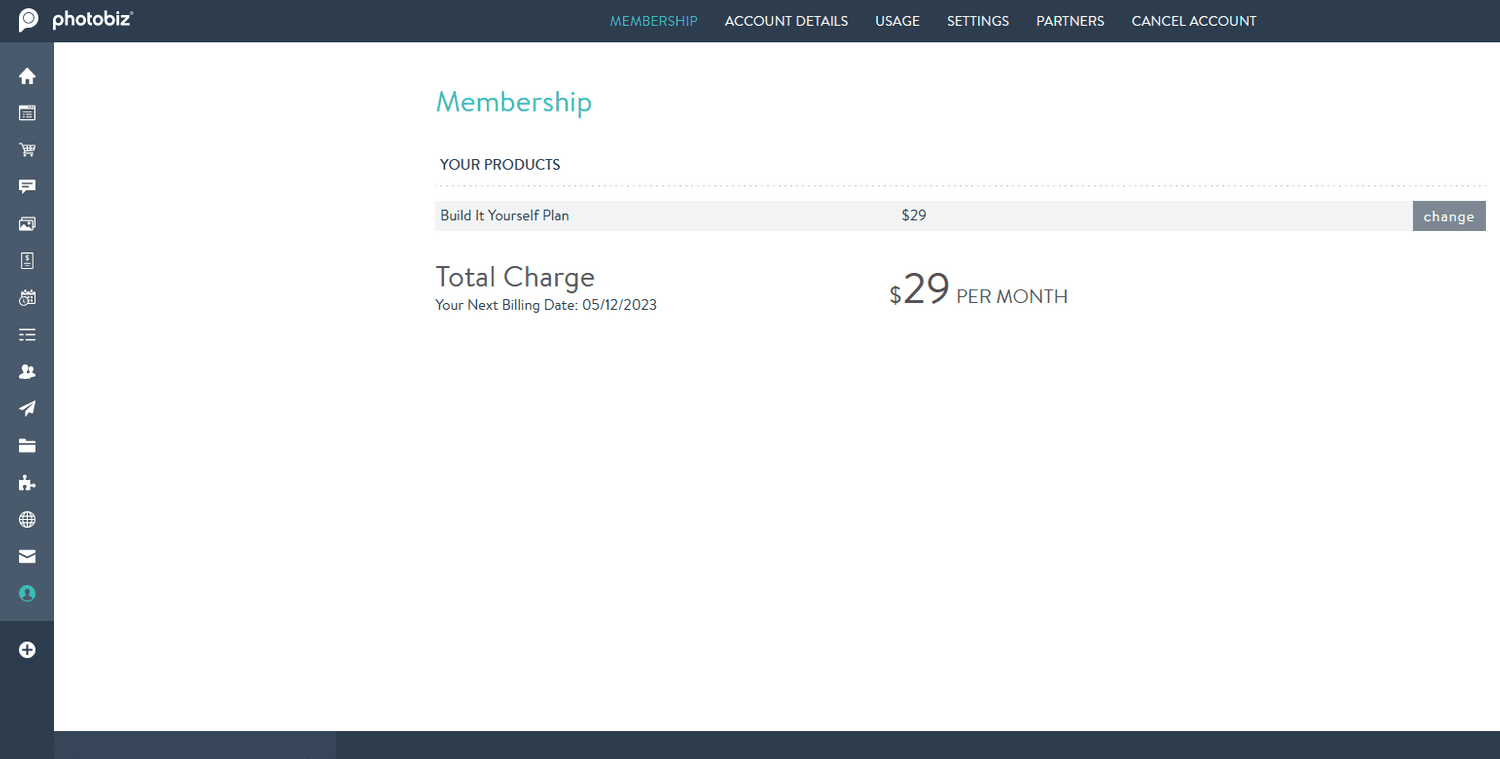This screenshot has height=759, width=1500.
Task: Open the clients people icon
Action: point(27,371)
